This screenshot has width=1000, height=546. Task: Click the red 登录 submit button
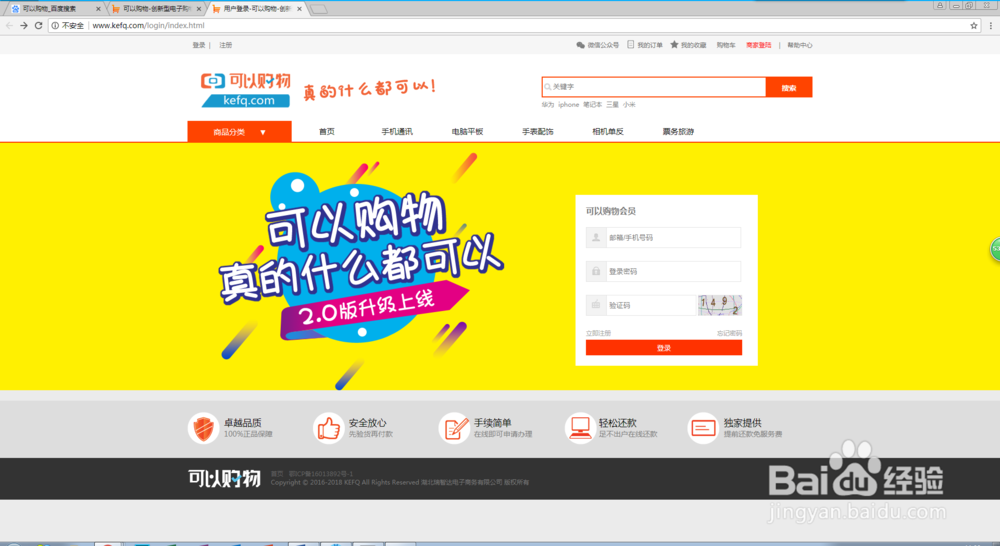[664, 348]
